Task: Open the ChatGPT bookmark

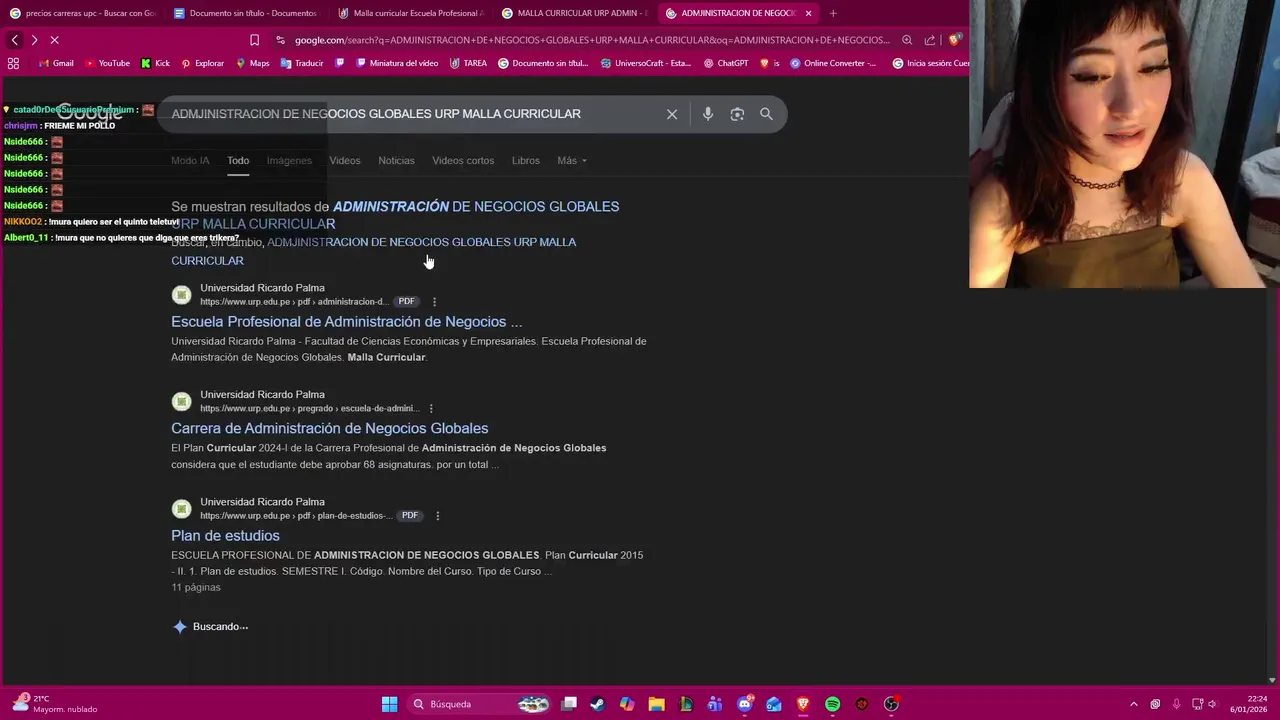Action: pos(726,63)
